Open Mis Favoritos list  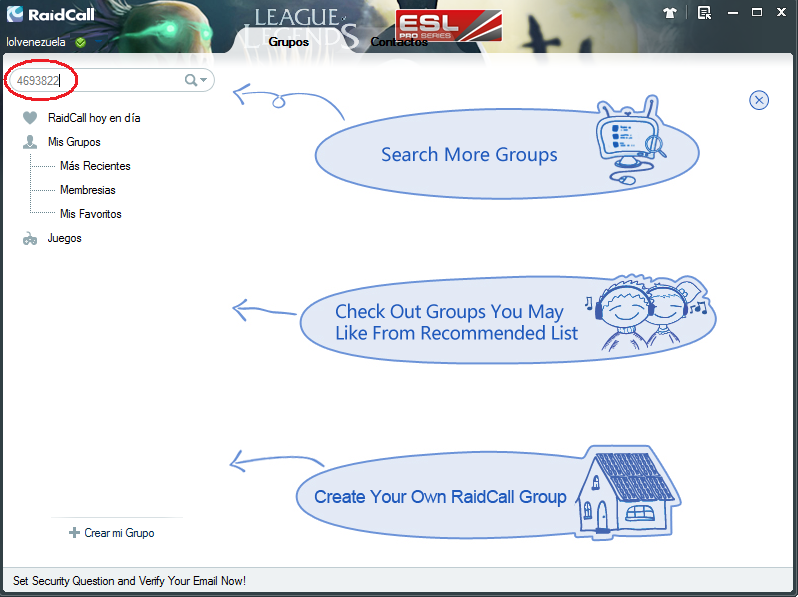click(x=91, y=214)
